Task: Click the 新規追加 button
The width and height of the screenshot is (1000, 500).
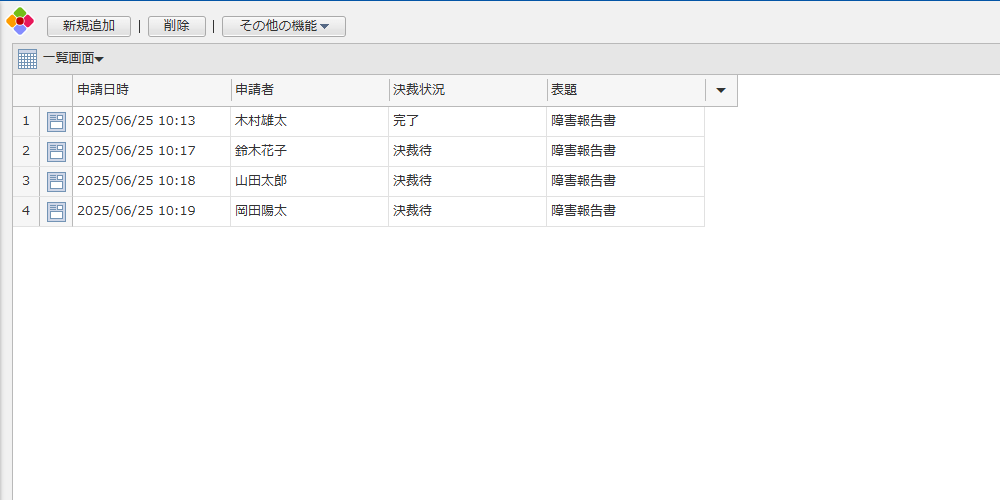Action: point(89,26)
